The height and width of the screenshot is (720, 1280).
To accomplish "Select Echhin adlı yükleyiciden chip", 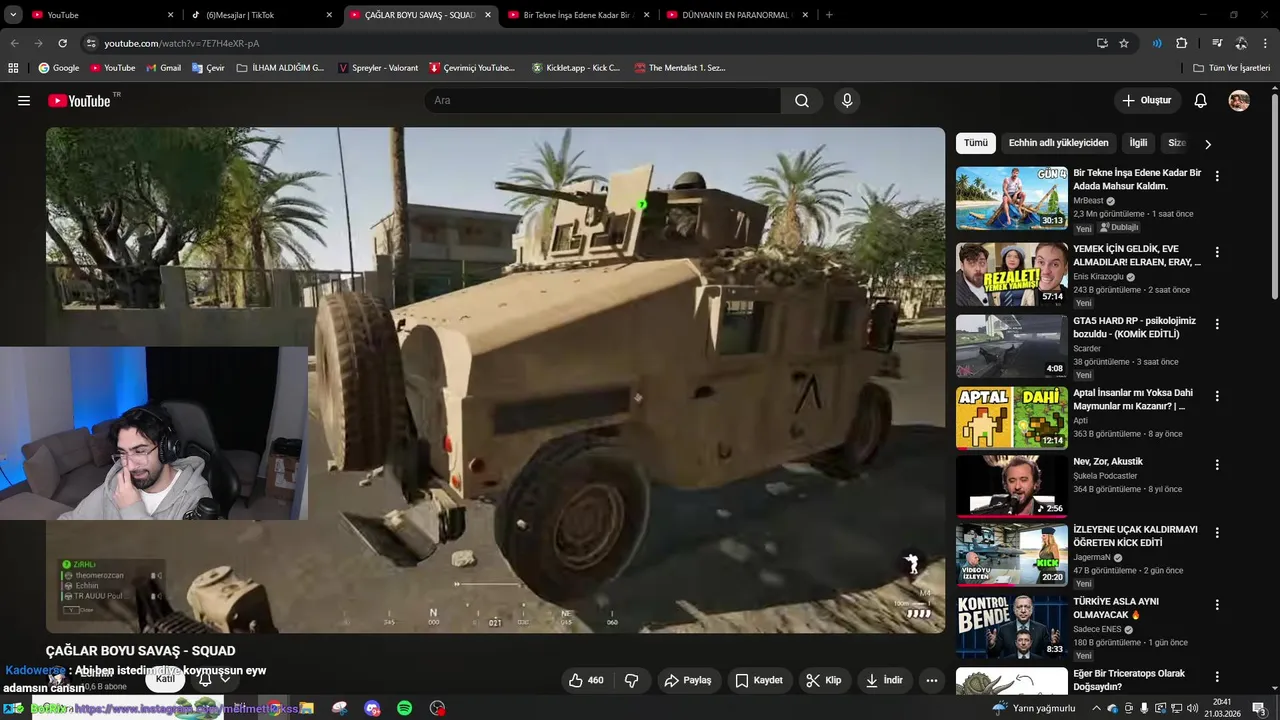I will tap(1058, 143).
